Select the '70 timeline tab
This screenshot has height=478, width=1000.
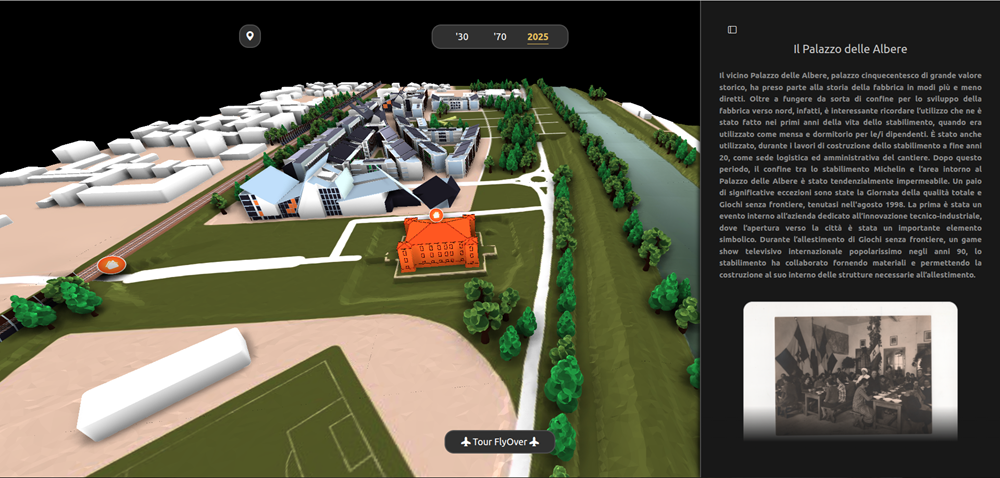pos(499,37)
